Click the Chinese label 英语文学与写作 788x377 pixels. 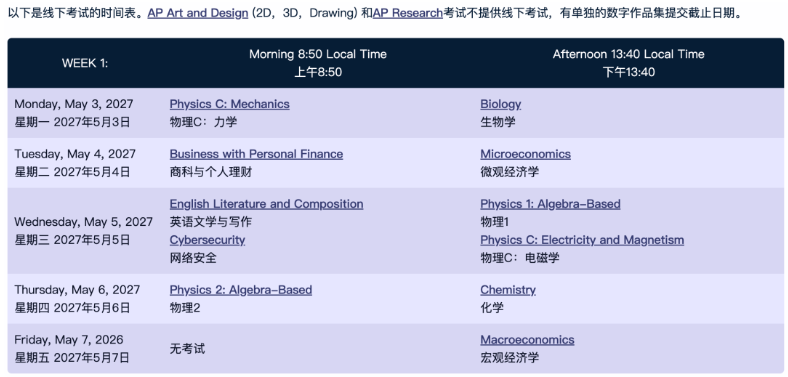click(211, 222)
